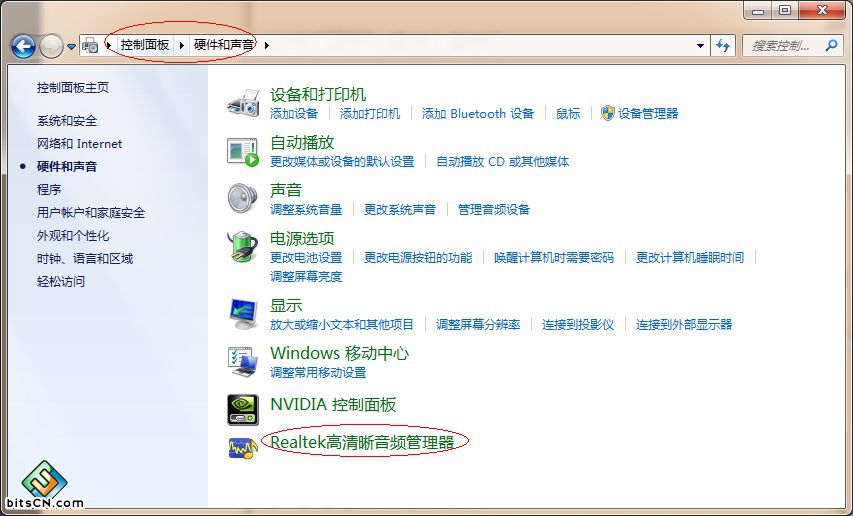
Task: Open 控制面板主页 in sidebar
Action: pos(73,88)
